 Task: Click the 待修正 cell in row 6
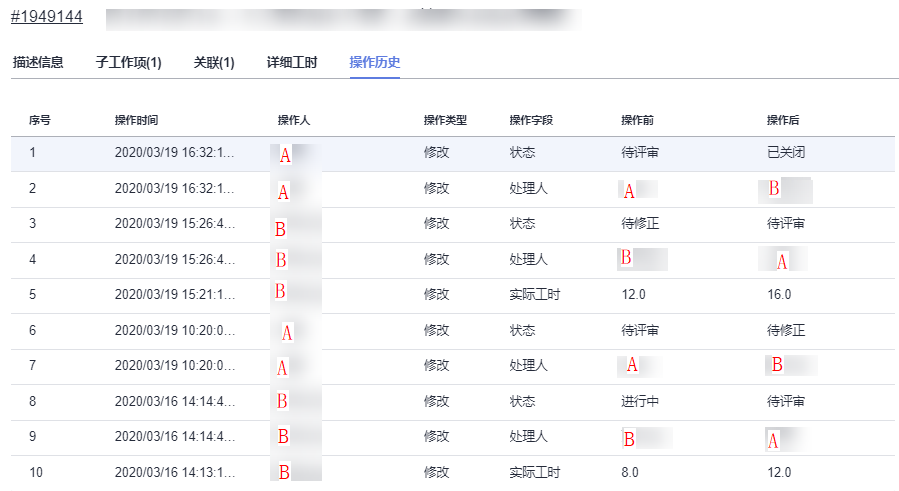pos(786,330)
